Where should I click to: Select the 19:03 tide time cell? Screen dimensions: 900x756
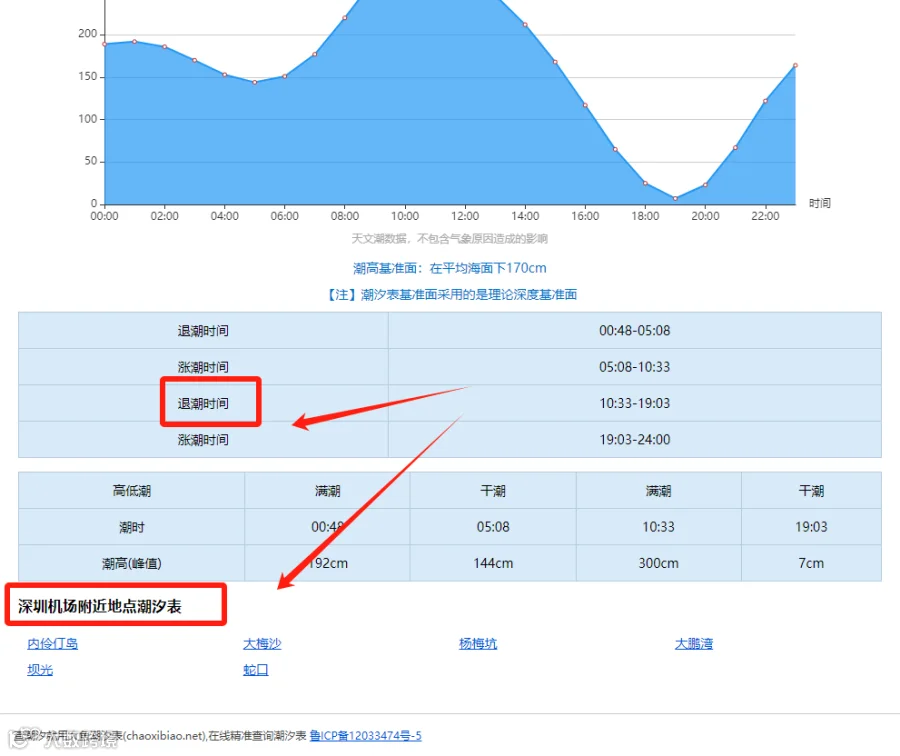811,527
